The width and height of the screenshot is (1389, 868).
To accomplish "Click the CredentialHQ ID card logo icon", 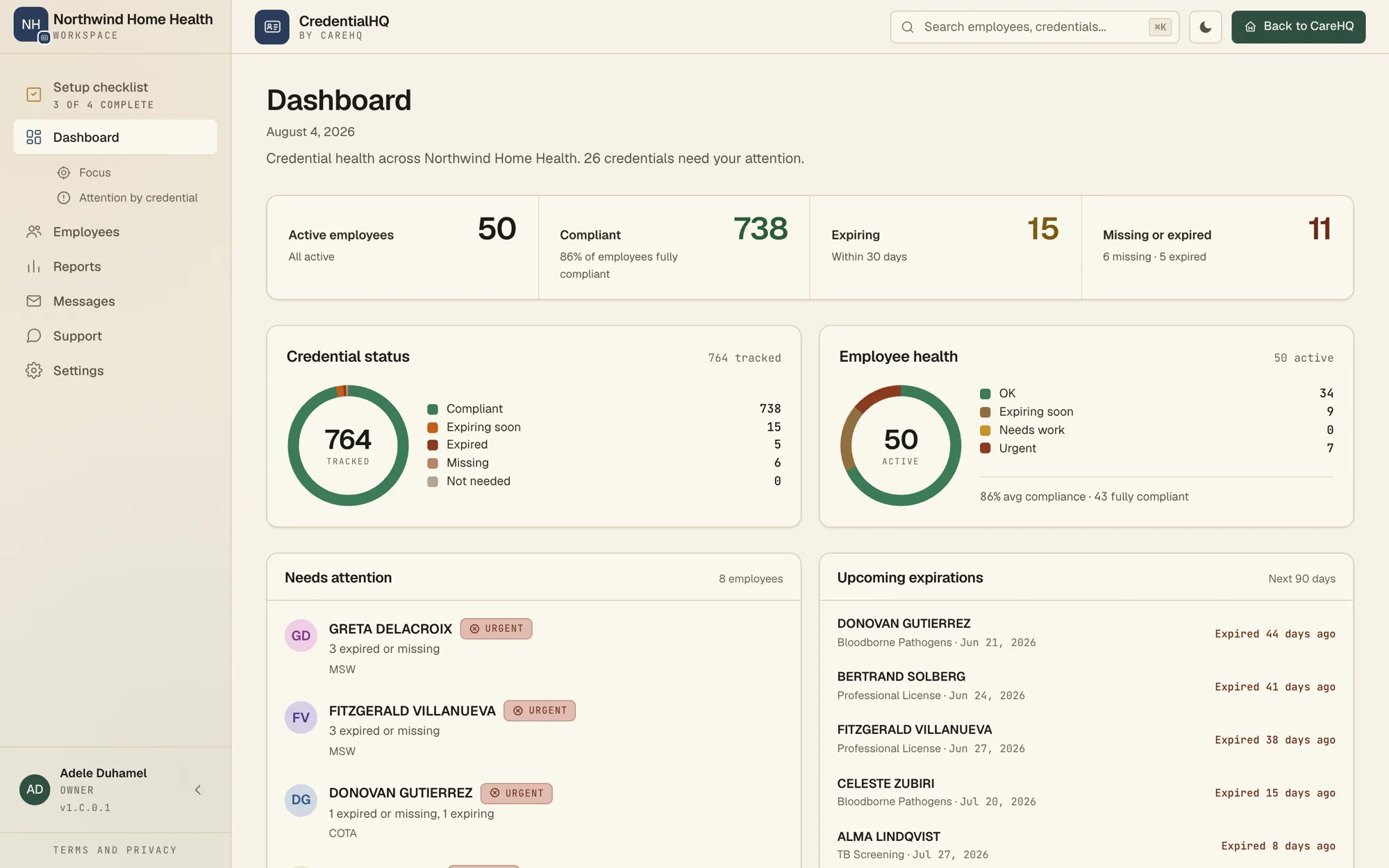I will (x=272, y=27).
